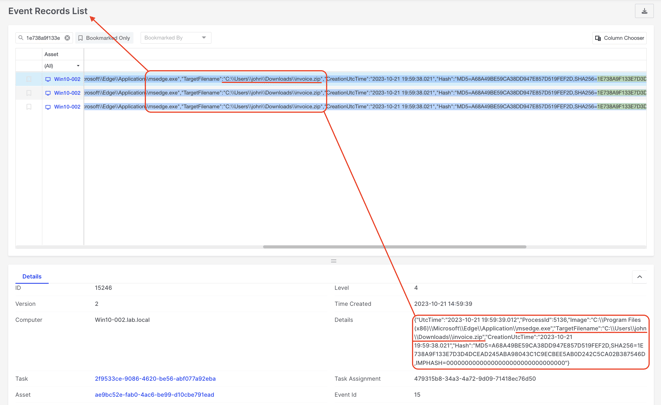This screenshot has height=405, width=661.
Task: Click the Version value 2
Action: pyautogui.click(x=97, y=304)
